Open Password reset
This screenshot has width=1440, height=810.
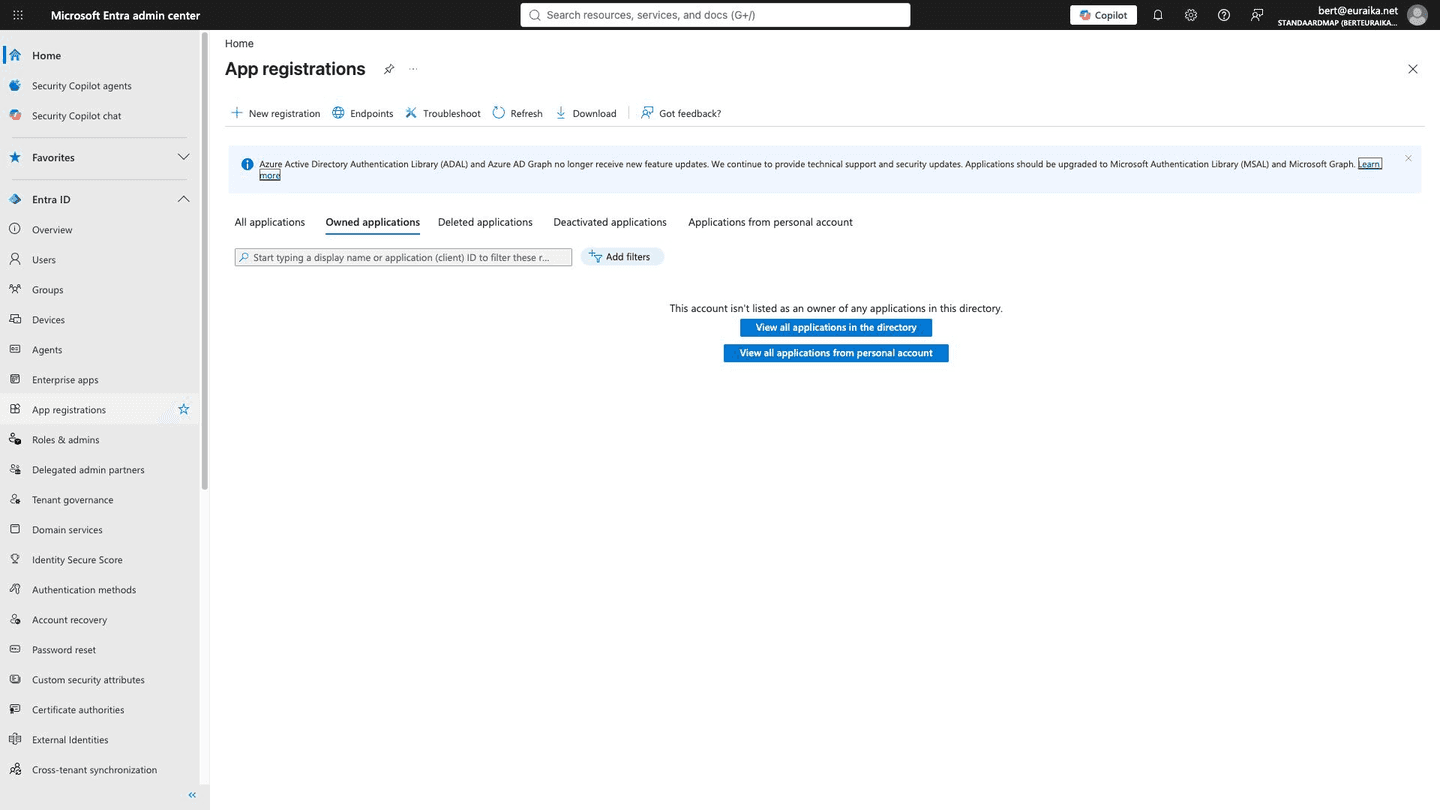100,650
